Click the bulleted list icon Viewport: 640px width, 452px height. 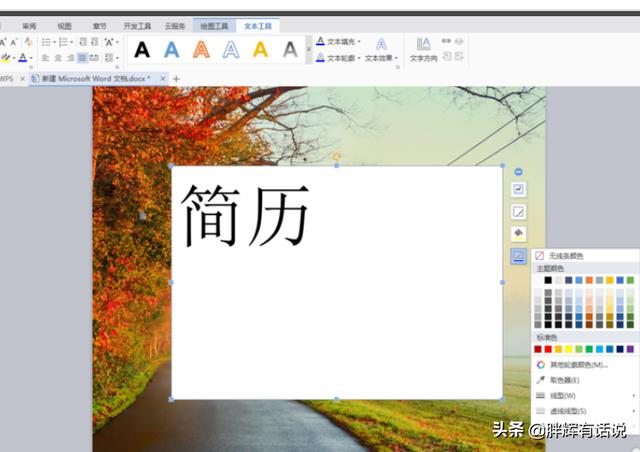click(46, 42)
